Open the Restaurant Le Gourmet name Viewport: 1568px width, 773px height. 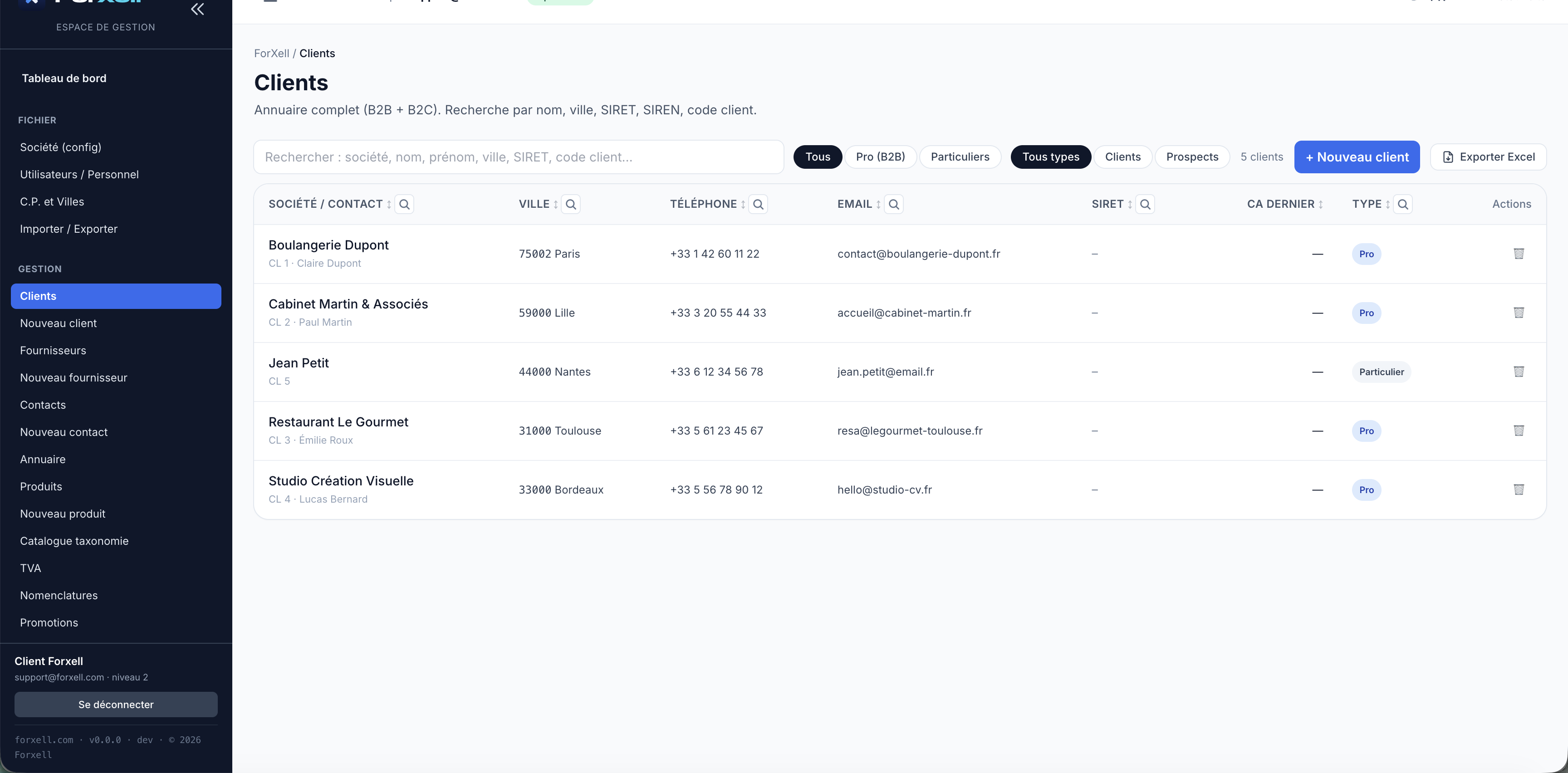tap(338, 422)
